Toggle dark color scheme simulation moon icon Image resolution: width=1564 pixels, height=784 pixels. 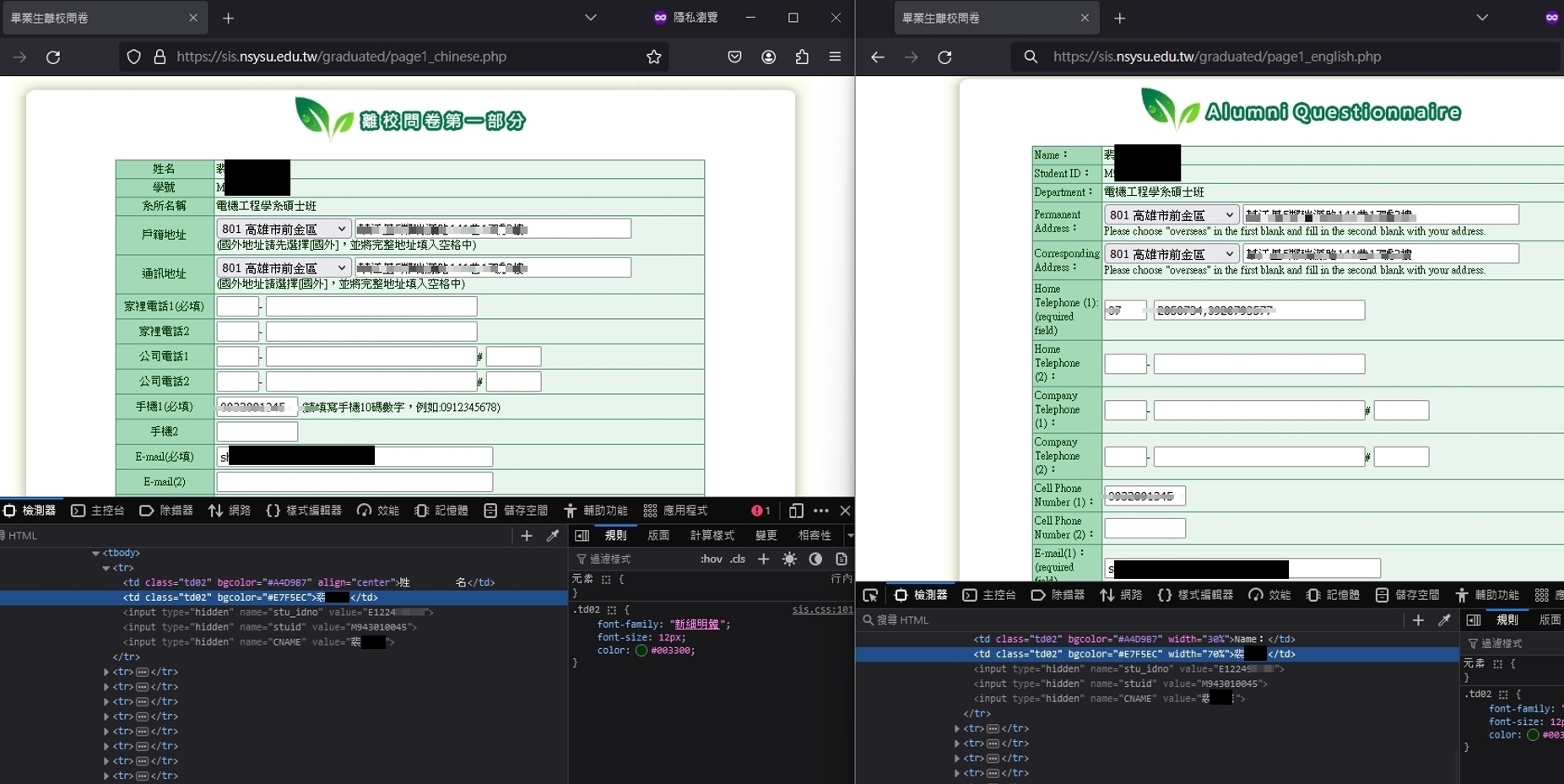[x=815, y=559]
